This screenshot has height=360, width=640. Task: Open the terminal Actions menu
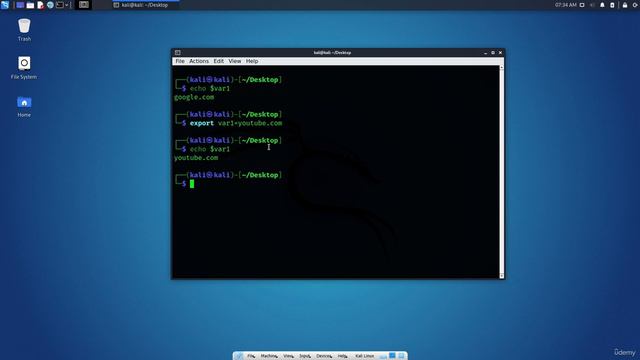(199, 61)
